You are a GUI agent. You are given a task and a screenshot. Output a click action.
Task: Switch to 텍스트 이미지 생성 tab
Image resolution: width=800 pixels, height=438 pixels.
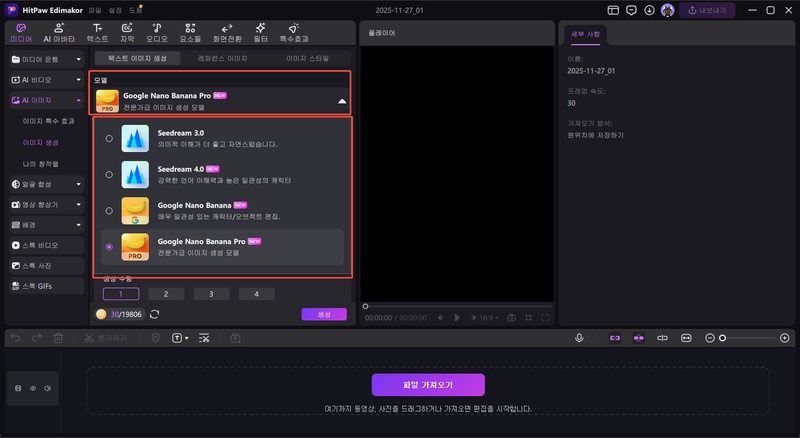pos(137,58)
